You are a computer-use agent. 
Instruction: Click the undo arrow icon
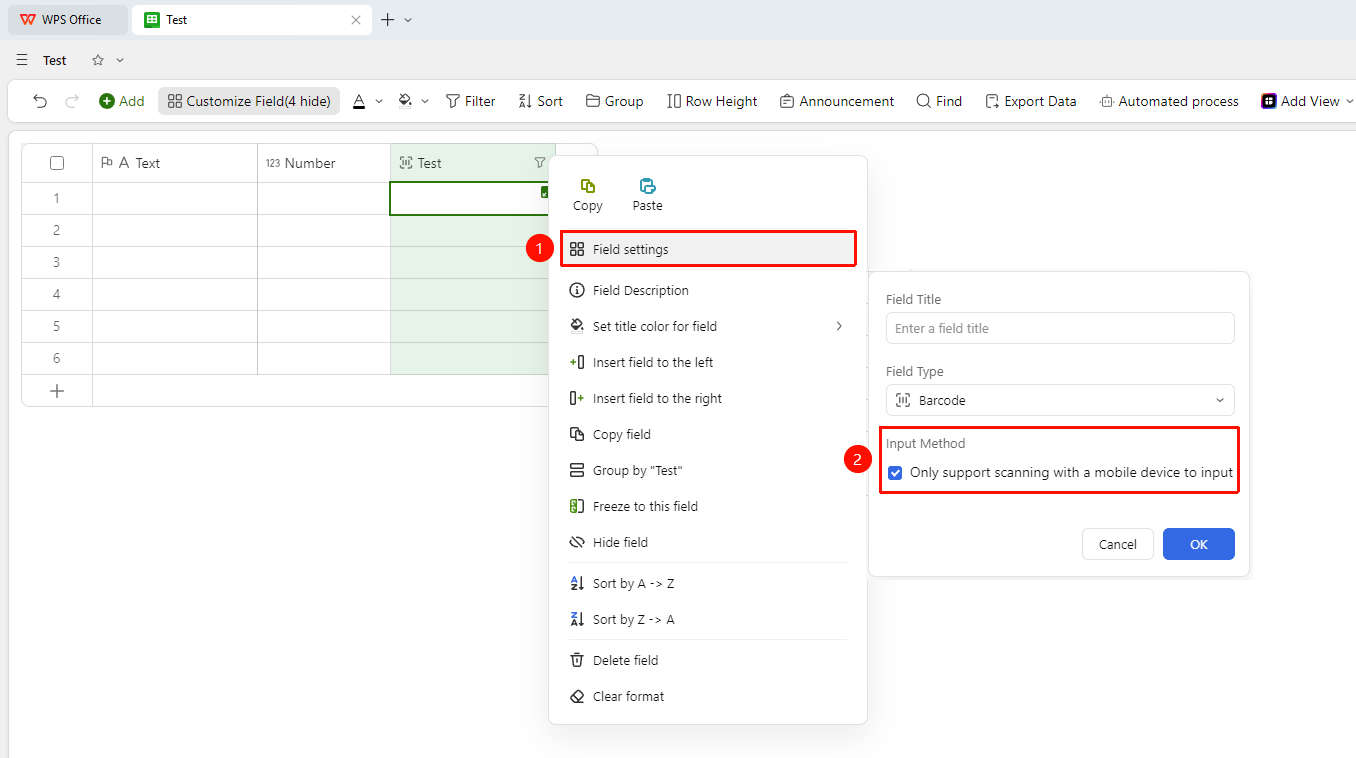40,101
